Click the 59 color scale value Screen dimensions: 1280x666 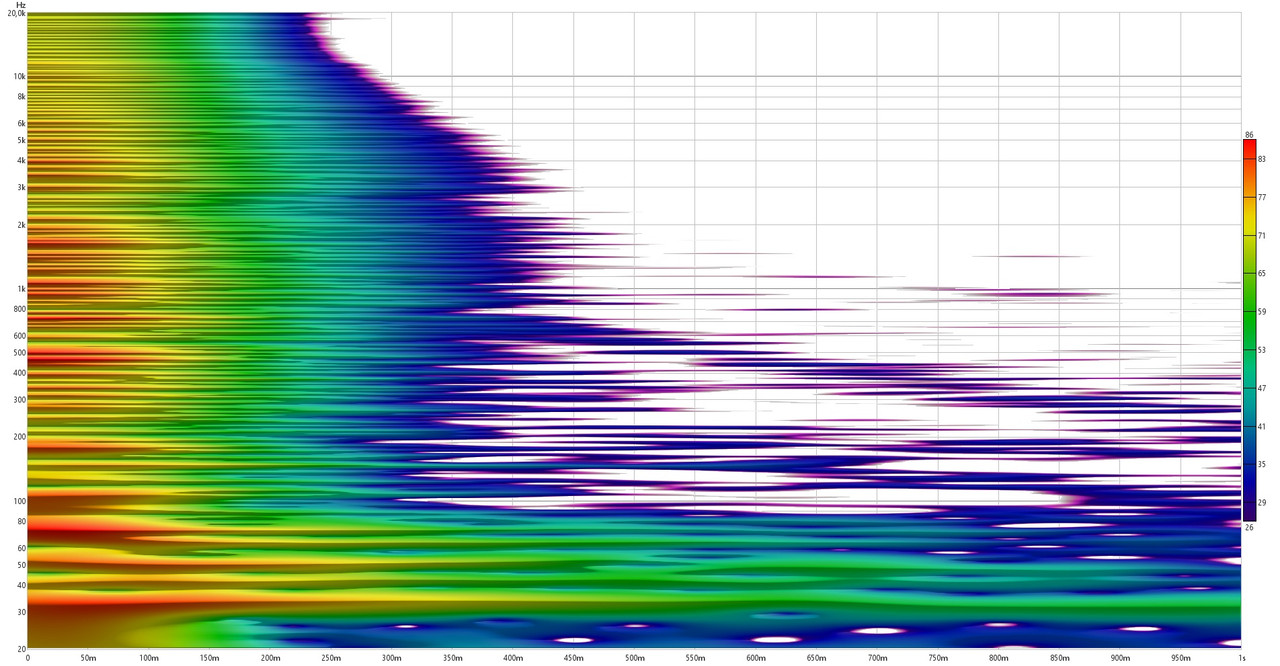1262,312
